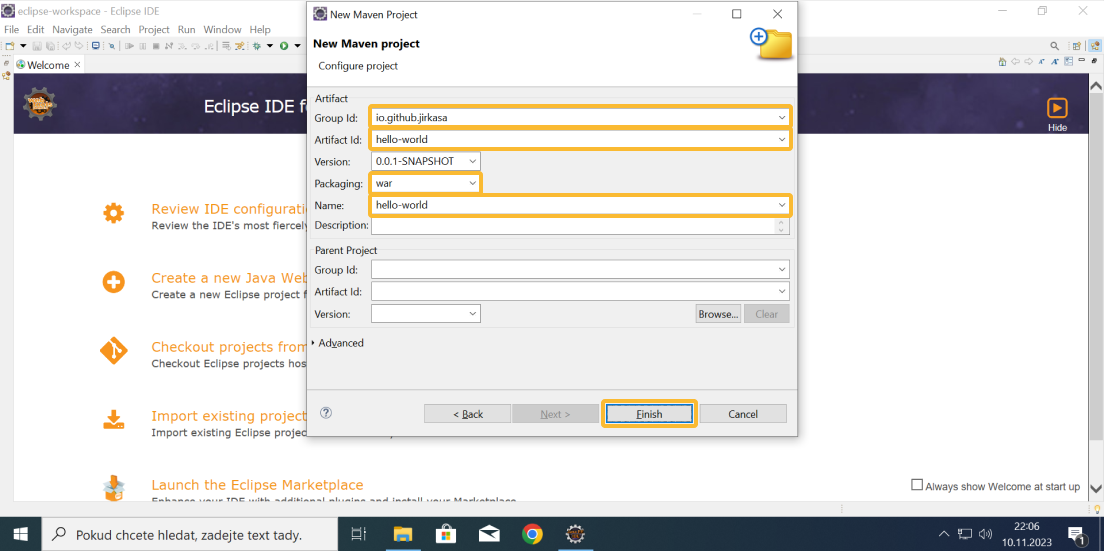Open Google Chrome from the taskbar

(532, 534)
